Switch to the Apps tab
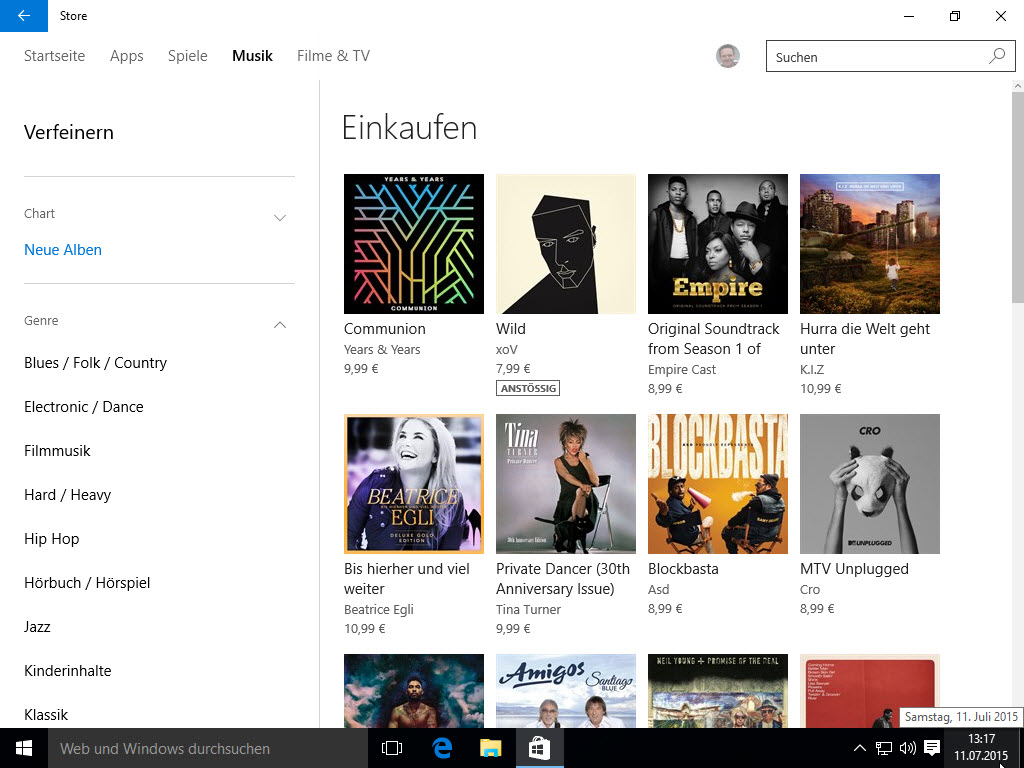The width and height of the screenshot is (1024, 768). (x=127, y=56)
